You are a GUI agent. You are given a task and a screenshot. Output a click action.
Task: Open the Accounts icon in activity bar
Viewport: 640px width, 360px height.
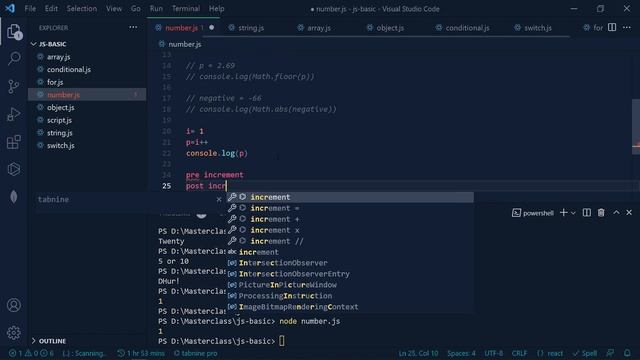point(14,305)
